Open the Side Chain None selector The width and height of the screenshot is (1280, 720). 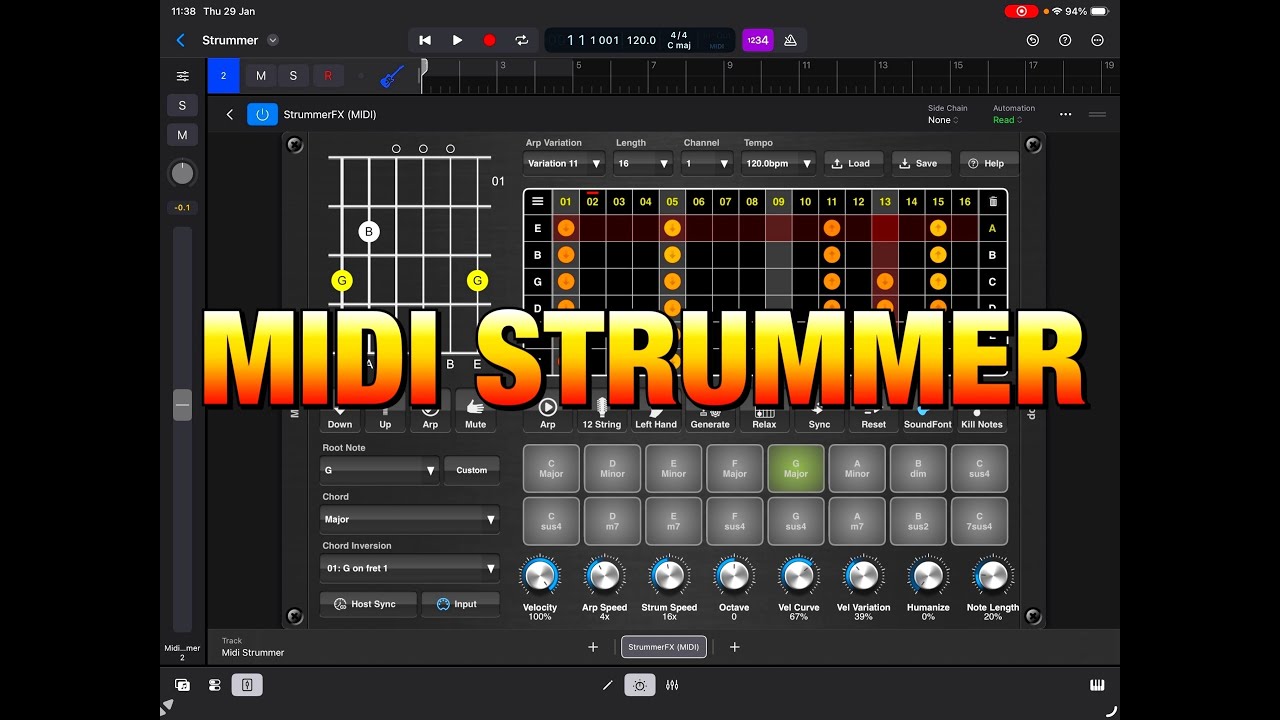coord(943,120)
